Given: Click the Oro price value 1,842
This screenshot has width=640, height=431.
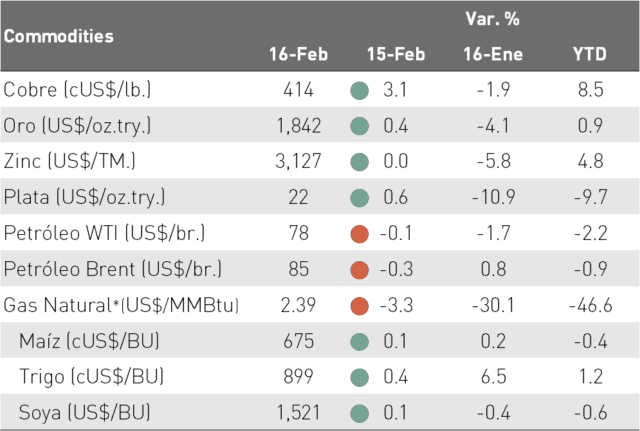Looking at the screenshot, I should [x=299, y=126].
